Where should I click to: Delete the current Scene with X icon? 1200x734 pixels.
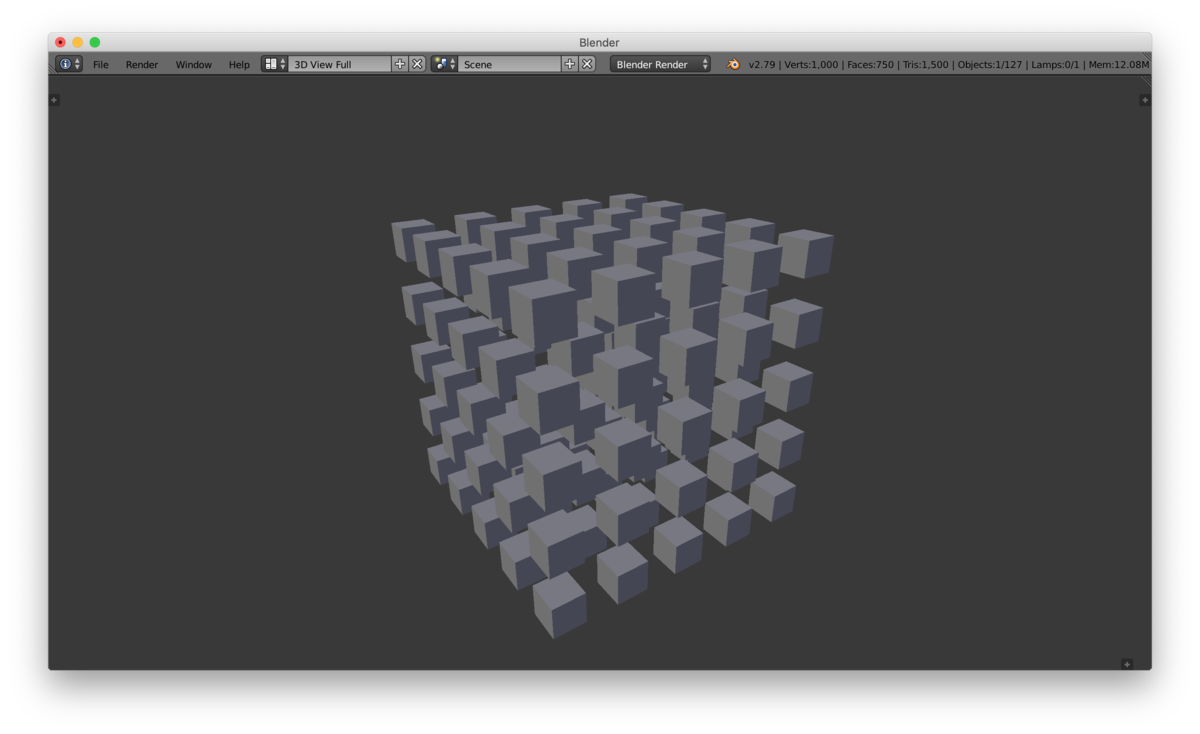(587, 64)
